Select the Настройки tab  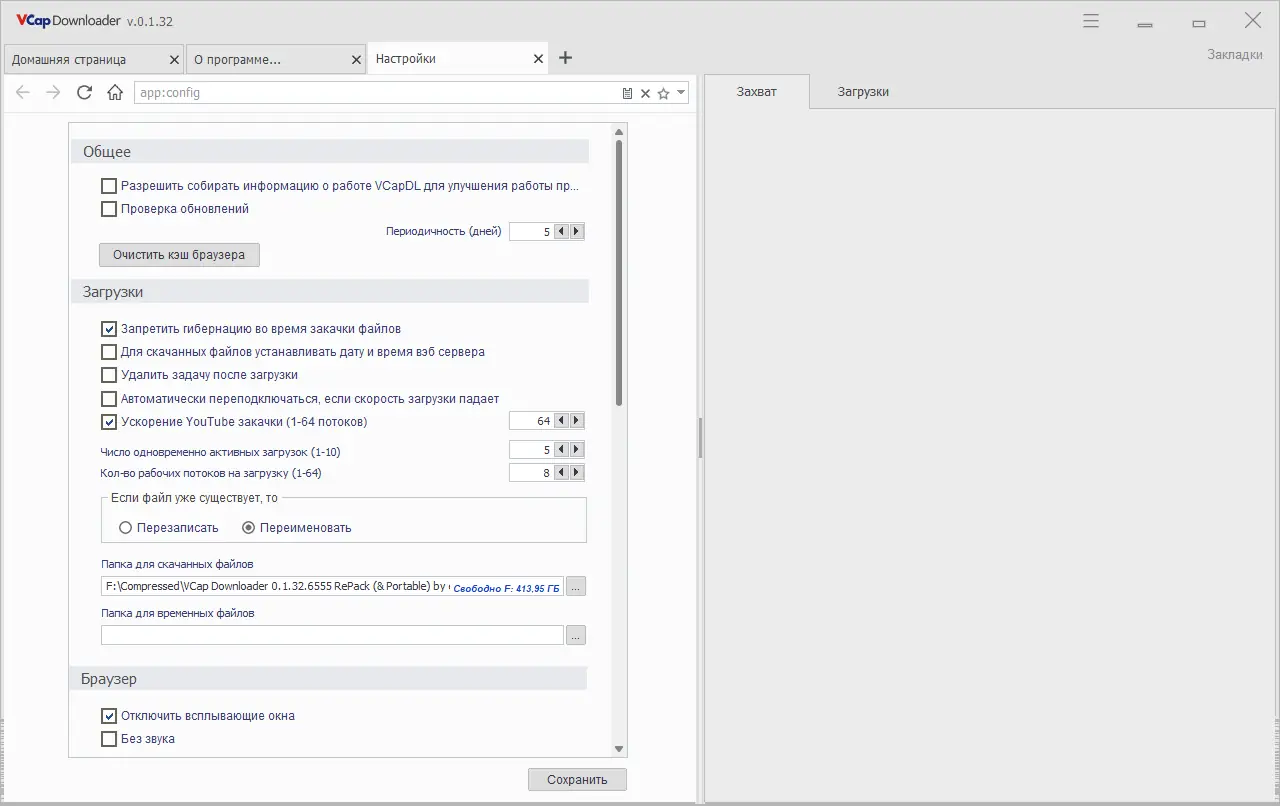pyautogui.click(x=458, y=59)
